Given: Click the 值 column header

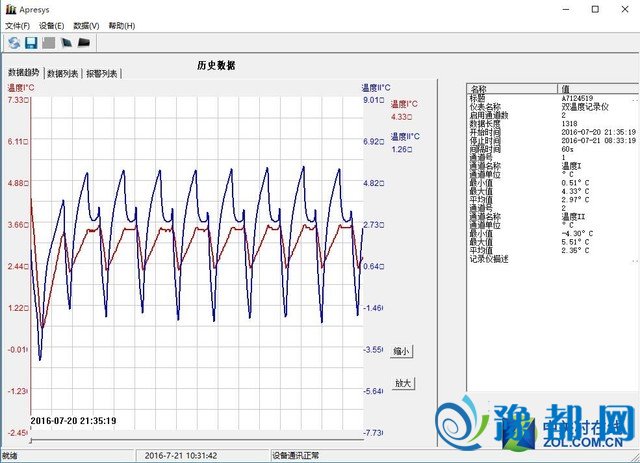Looking at the screenshot, I should coord(566,89).
